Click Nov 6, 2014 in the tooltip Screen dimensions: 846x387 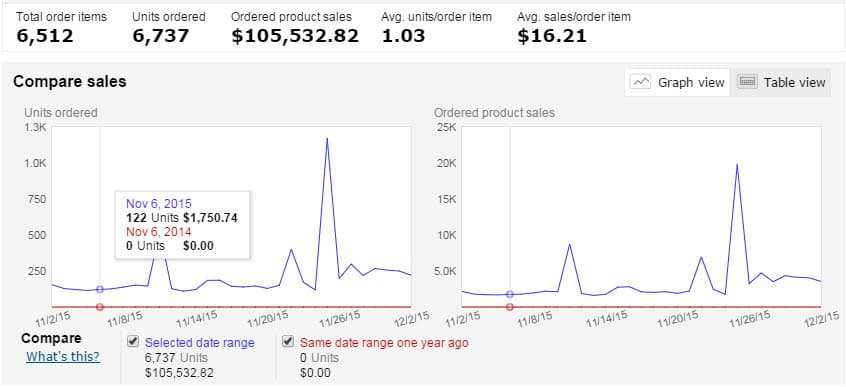click(159, 232)
